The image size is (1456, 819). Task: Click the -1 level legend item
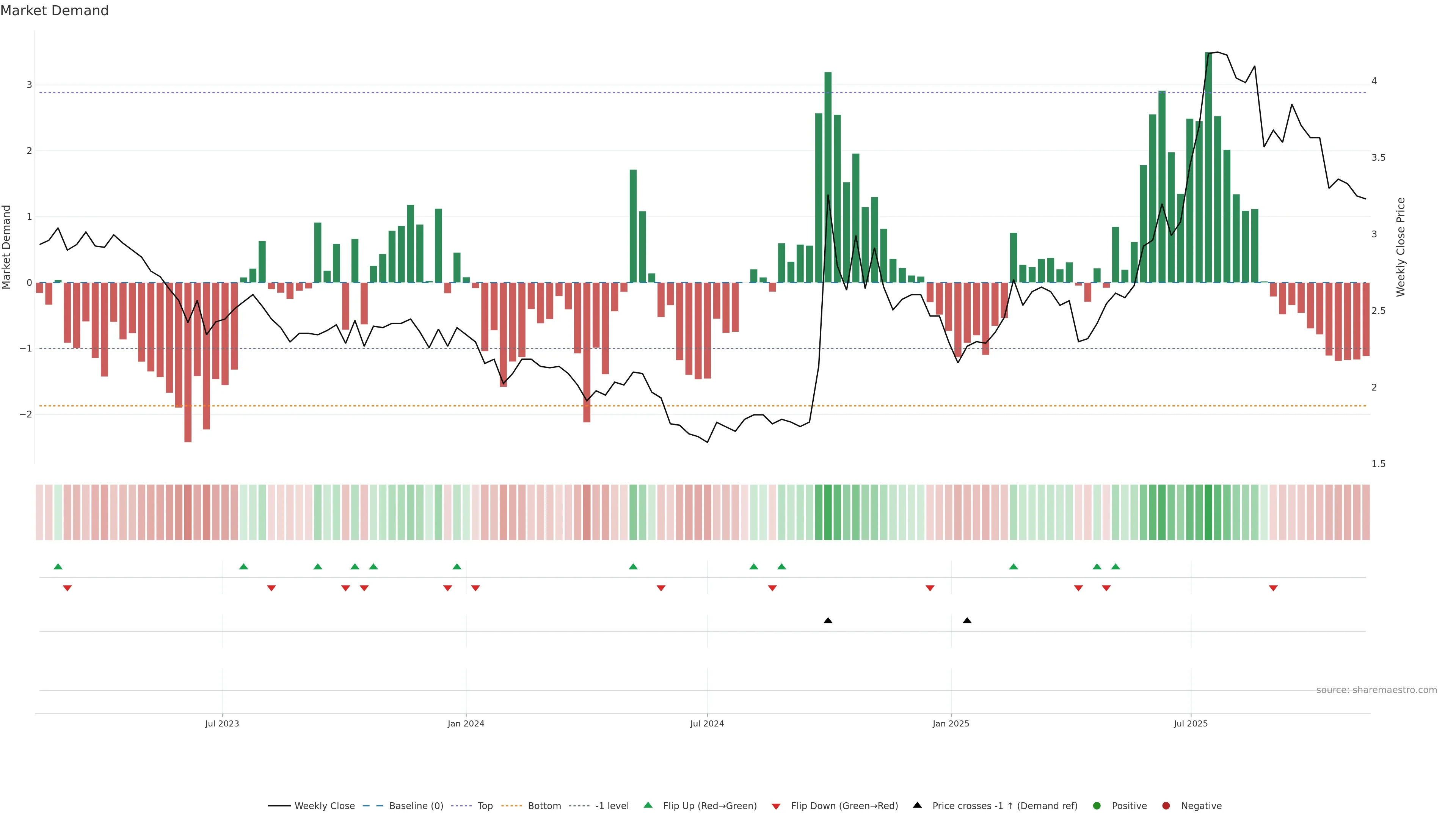[612, 805]
